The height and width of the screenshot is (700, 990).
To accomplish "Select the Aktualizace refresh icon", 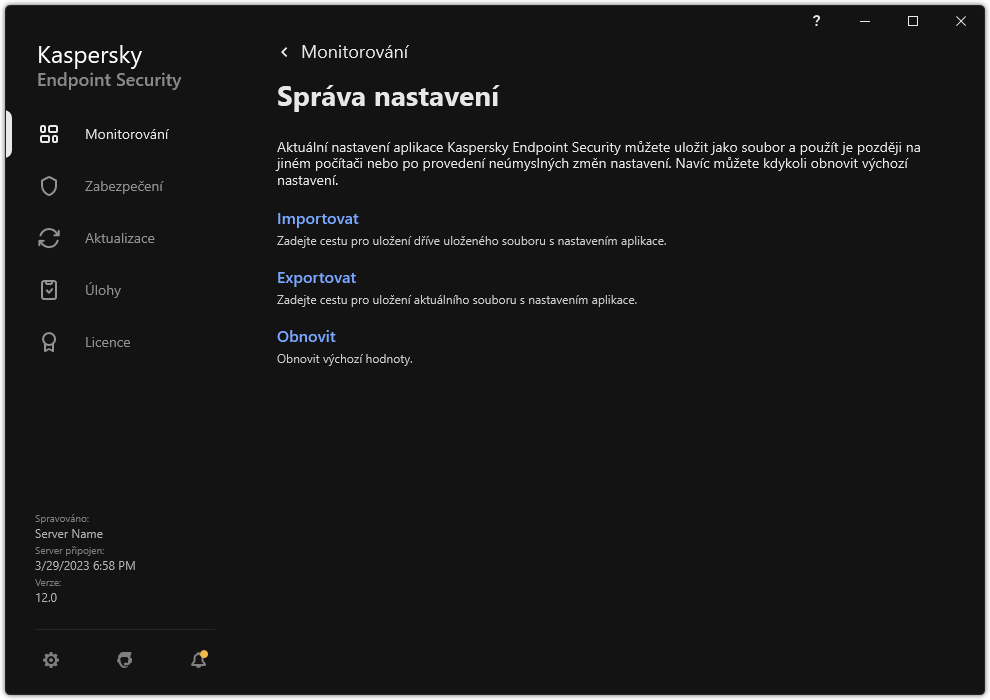I will pos(49,238).
